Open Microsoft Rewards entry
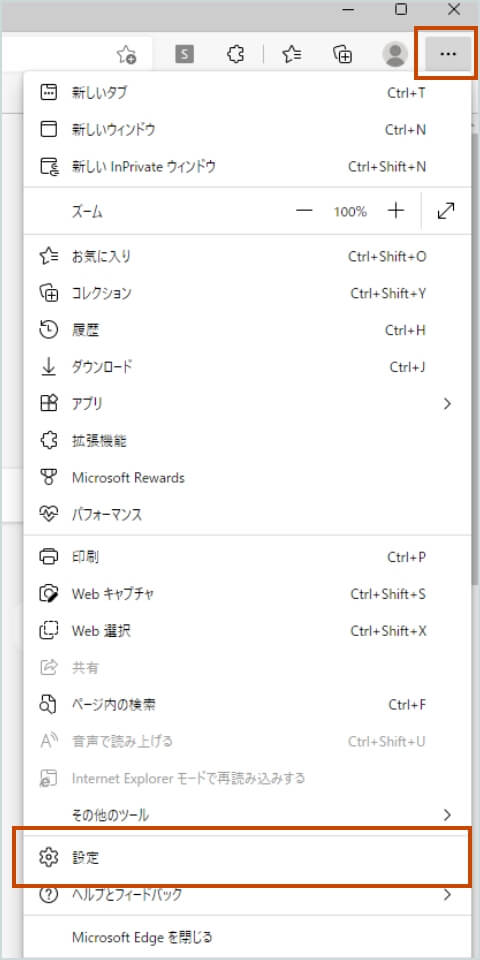 coord(247,478)
